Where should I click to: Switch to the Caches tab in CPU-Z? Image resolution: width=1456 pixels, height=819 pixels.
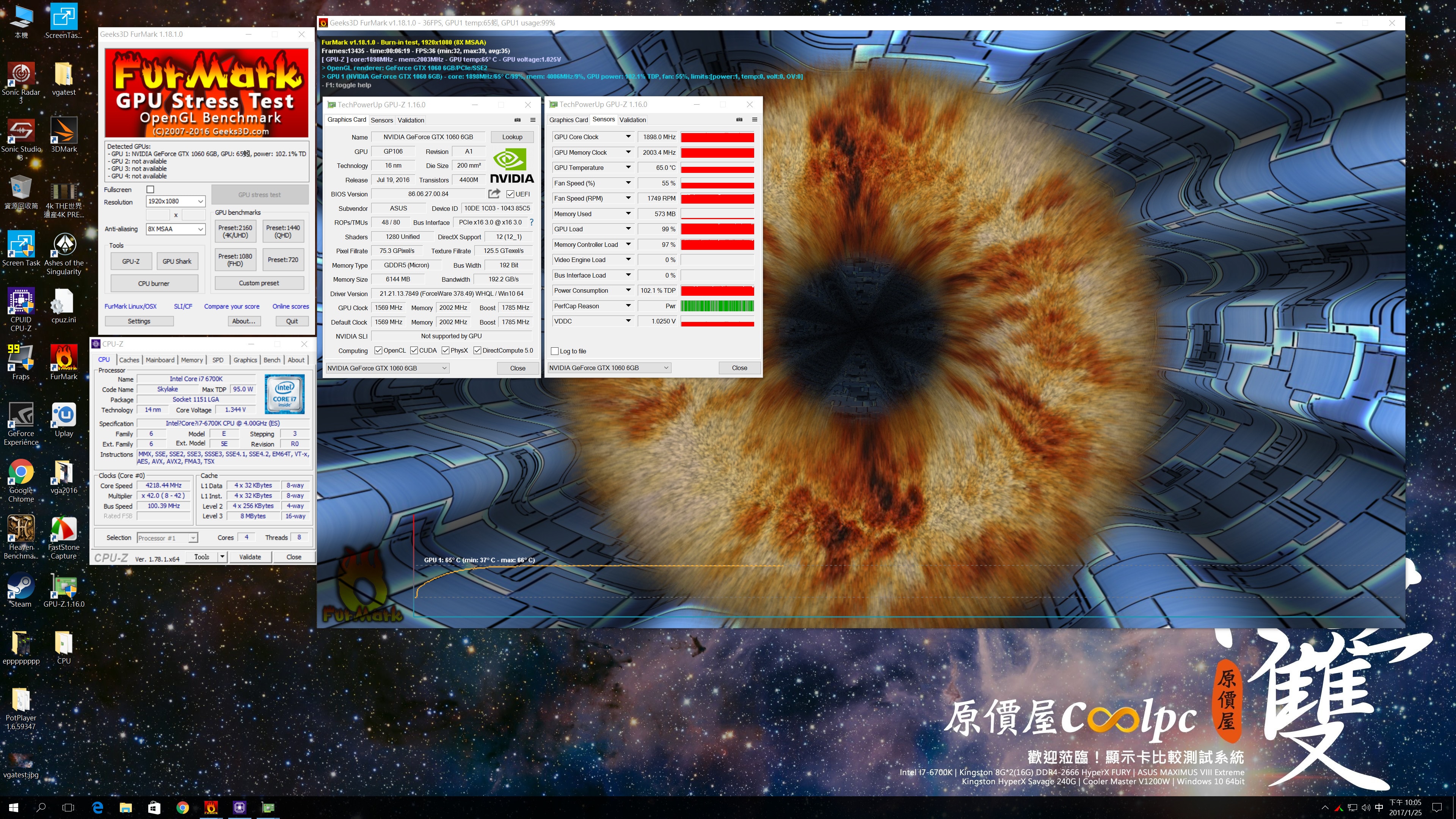coord(129,360)
